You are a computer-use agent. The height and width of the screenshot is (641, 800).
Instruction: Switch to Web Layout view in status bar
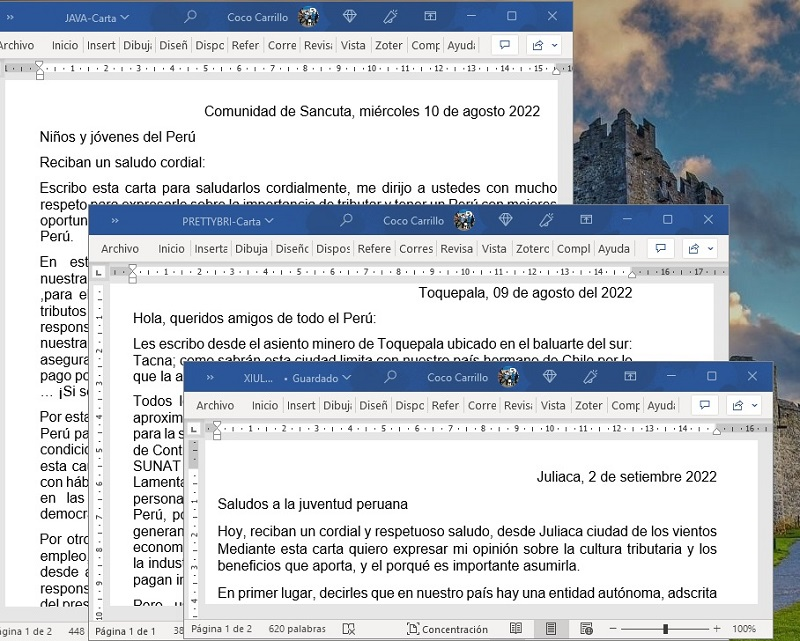[x=584, y=629]
